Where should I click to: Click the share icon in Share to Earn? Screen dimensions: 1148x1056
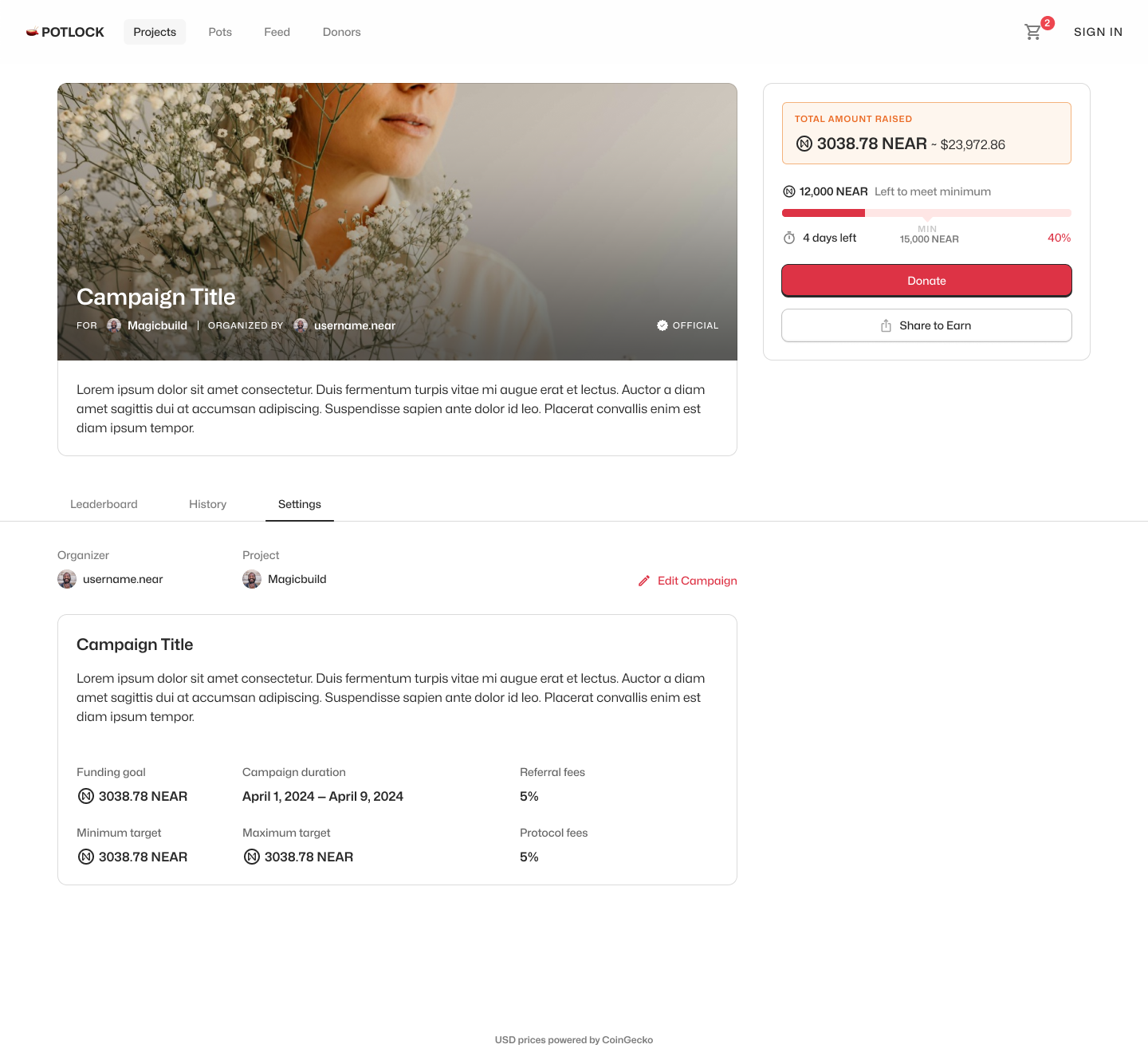[x=886, y=325]
